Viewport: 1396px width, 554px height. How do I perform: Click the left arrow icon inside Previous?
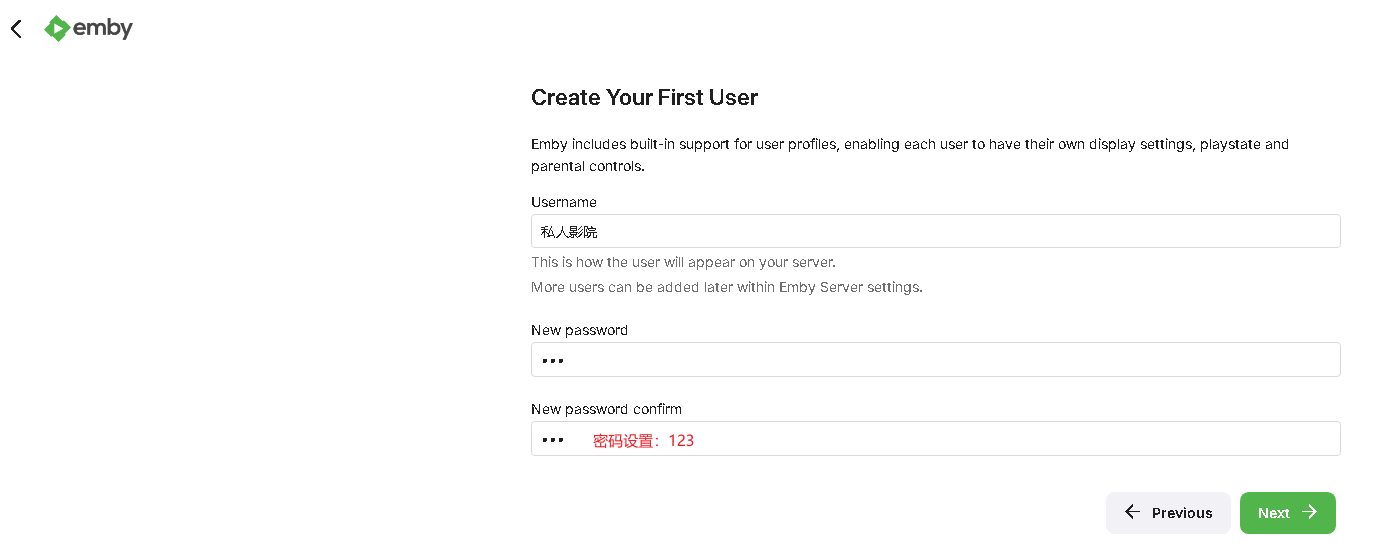pyautogui.click(x=1132, y=512)
